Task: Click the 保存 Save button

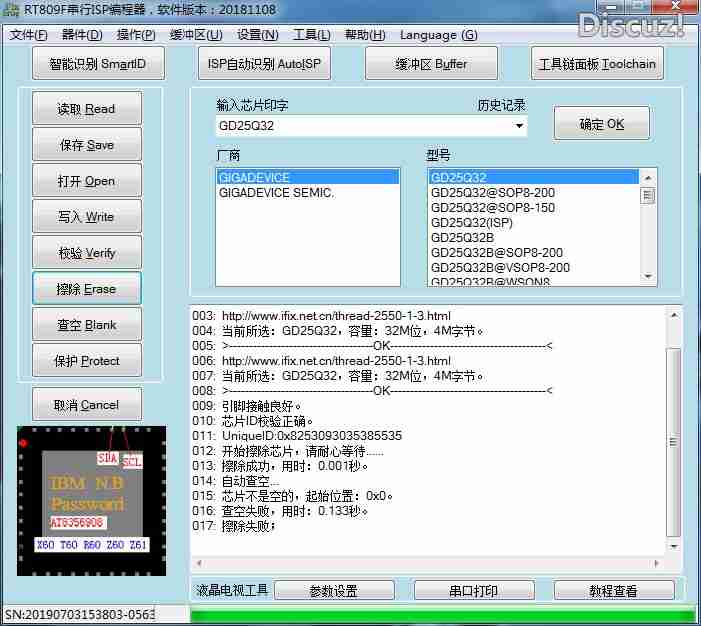Action: 87,145
